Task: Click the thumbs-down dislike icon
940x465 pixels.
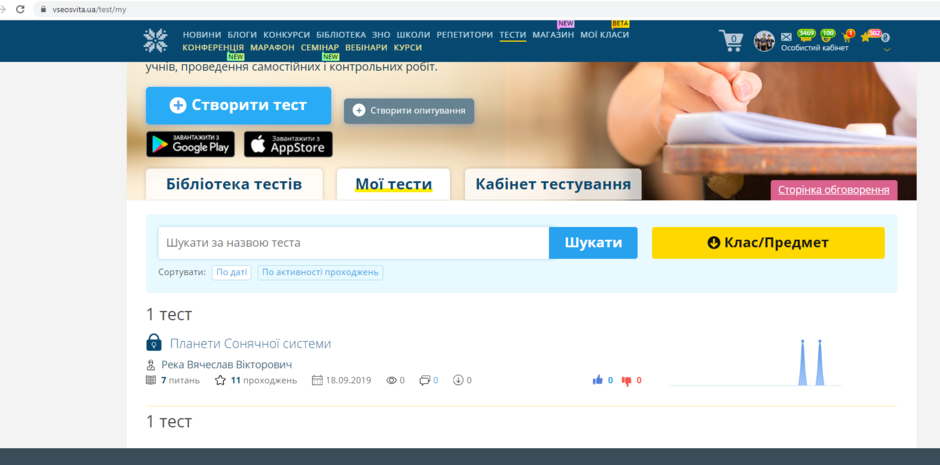Action: tap(627, 380)
